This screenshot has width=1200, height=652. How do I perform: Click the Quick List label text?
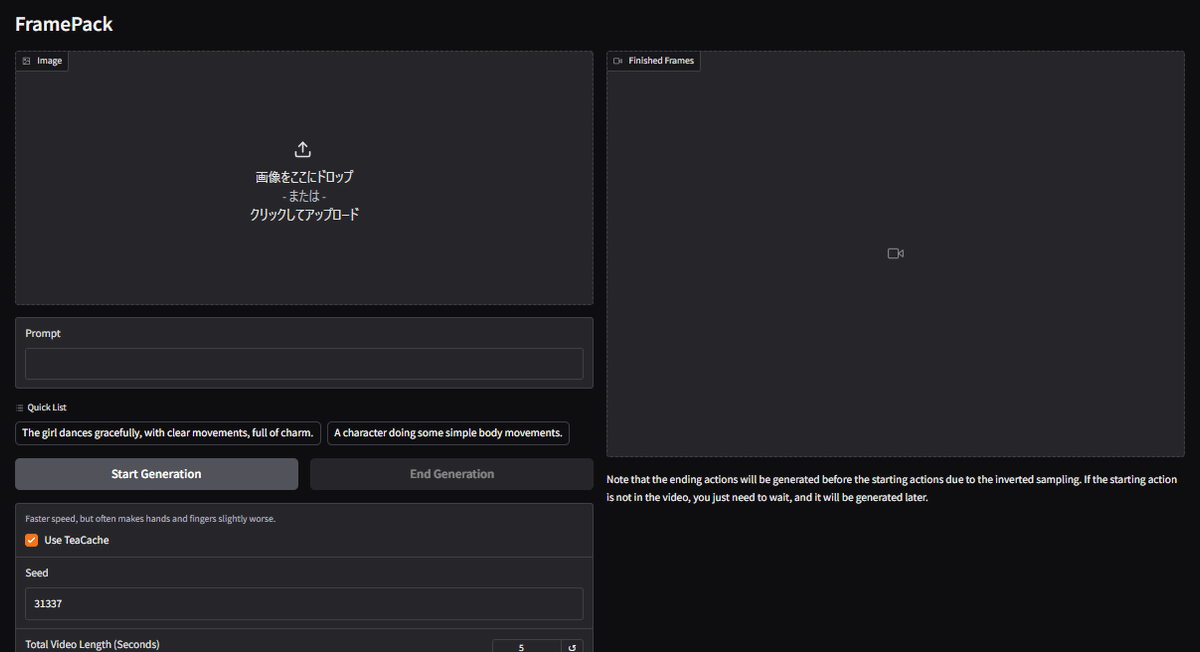[47, 408]
